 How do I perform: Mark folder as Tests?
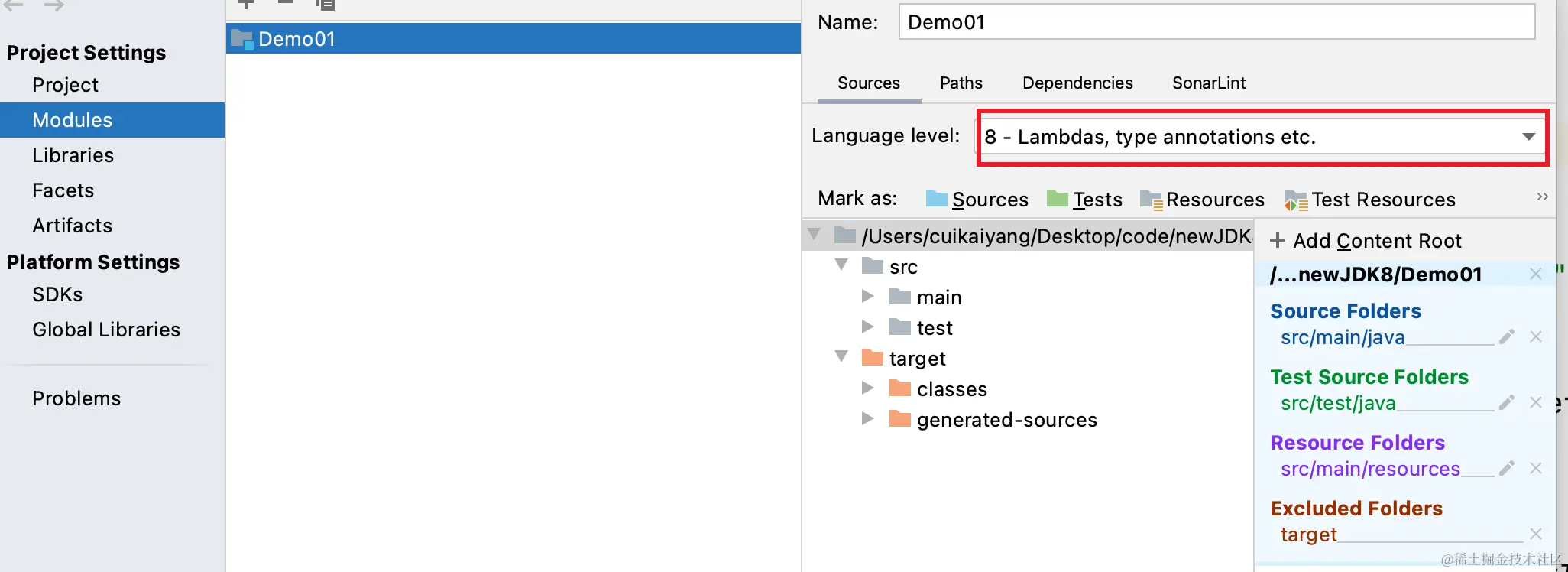coord(1084,200)
